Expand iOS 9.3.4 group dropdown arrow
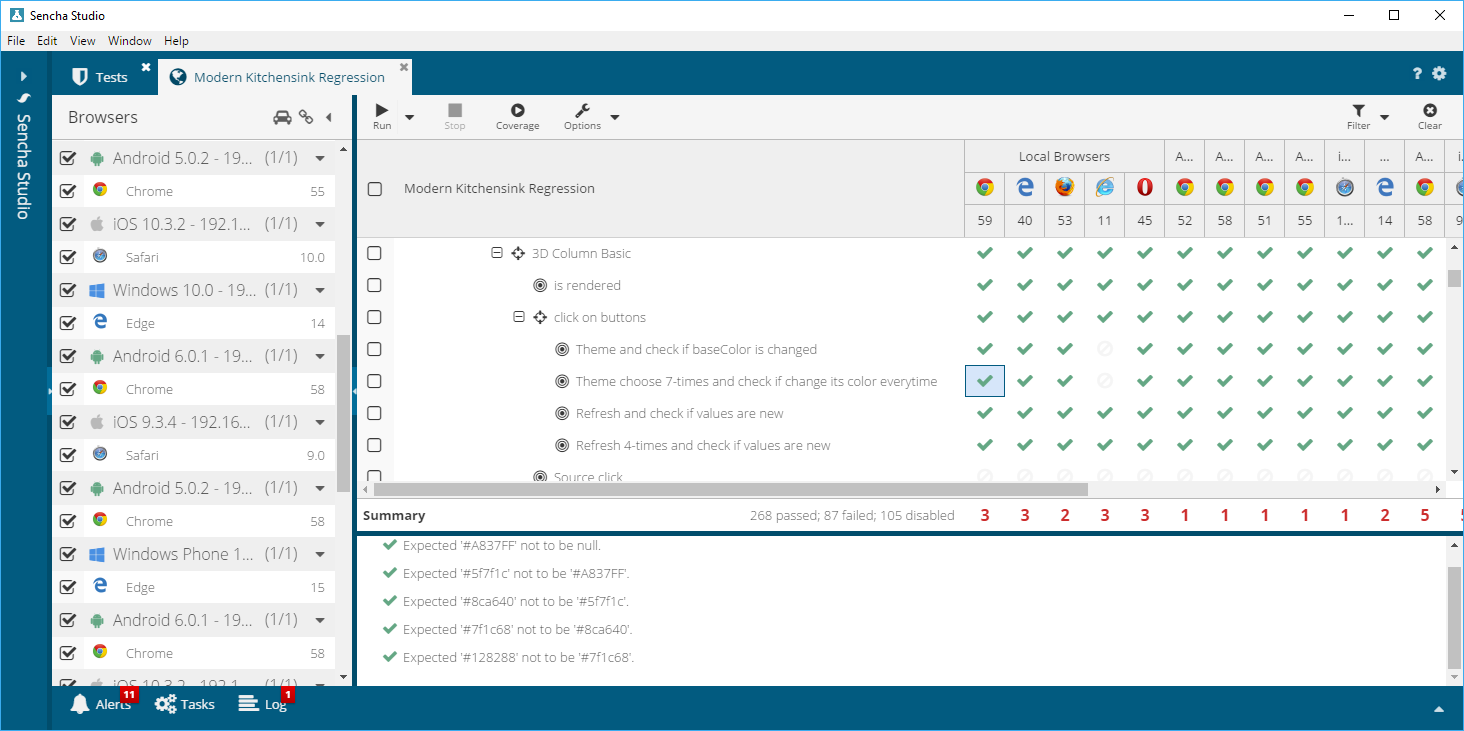 coord(320,423)
